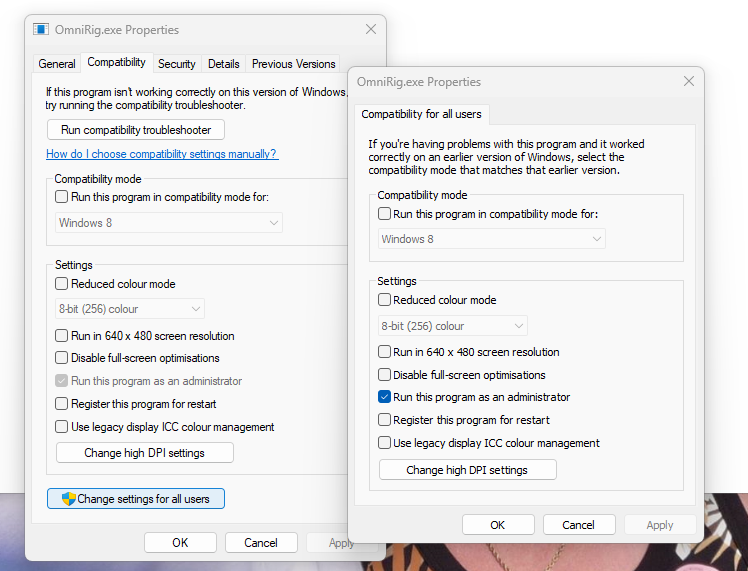Expand 8-bit (256) colour dropdown in all-users dialog

point(453,326)
